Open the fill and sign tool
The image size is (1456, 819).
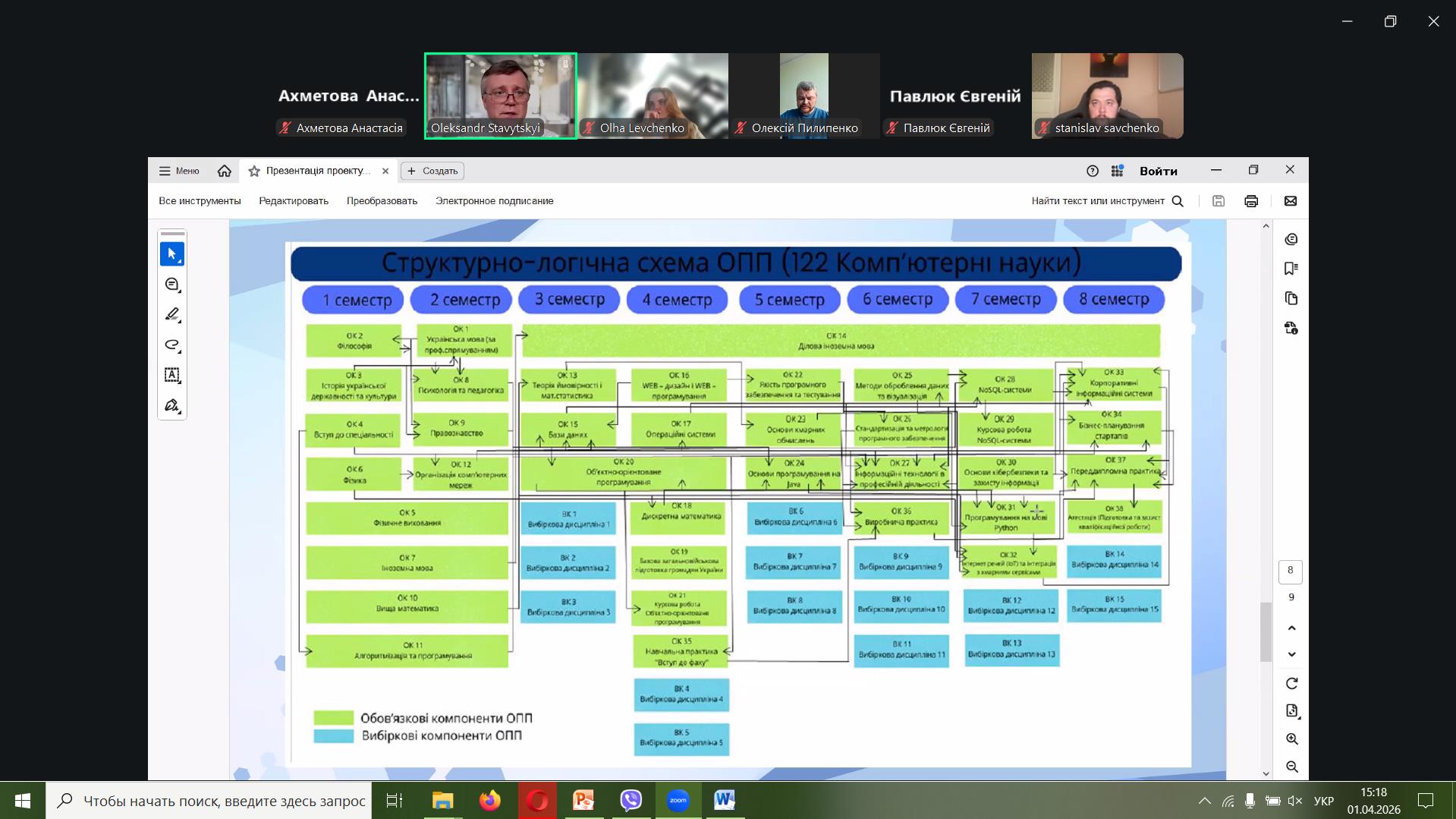[171, 405]
